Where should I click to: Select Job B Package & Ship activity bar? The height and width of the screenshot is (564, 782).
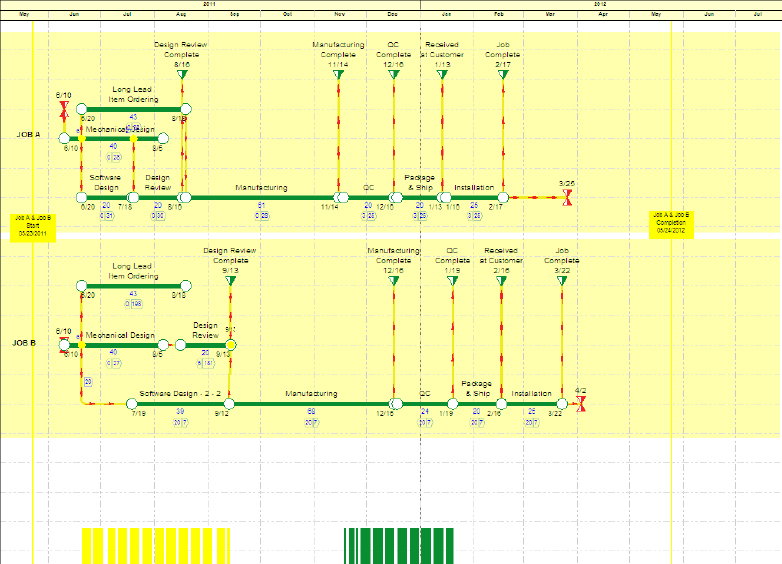[x=477, y=403]
